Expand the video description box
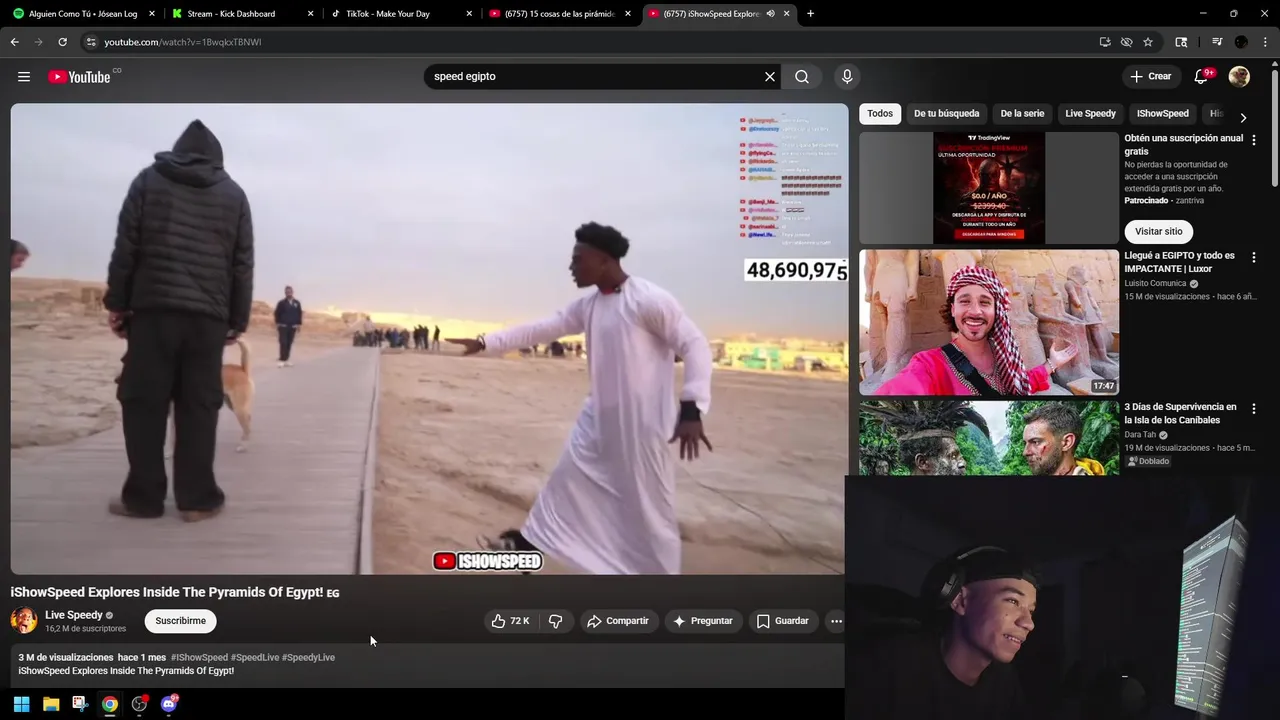Image resolution: width=1280 pixels, height=720 pixels. click(x=427, y=664)
